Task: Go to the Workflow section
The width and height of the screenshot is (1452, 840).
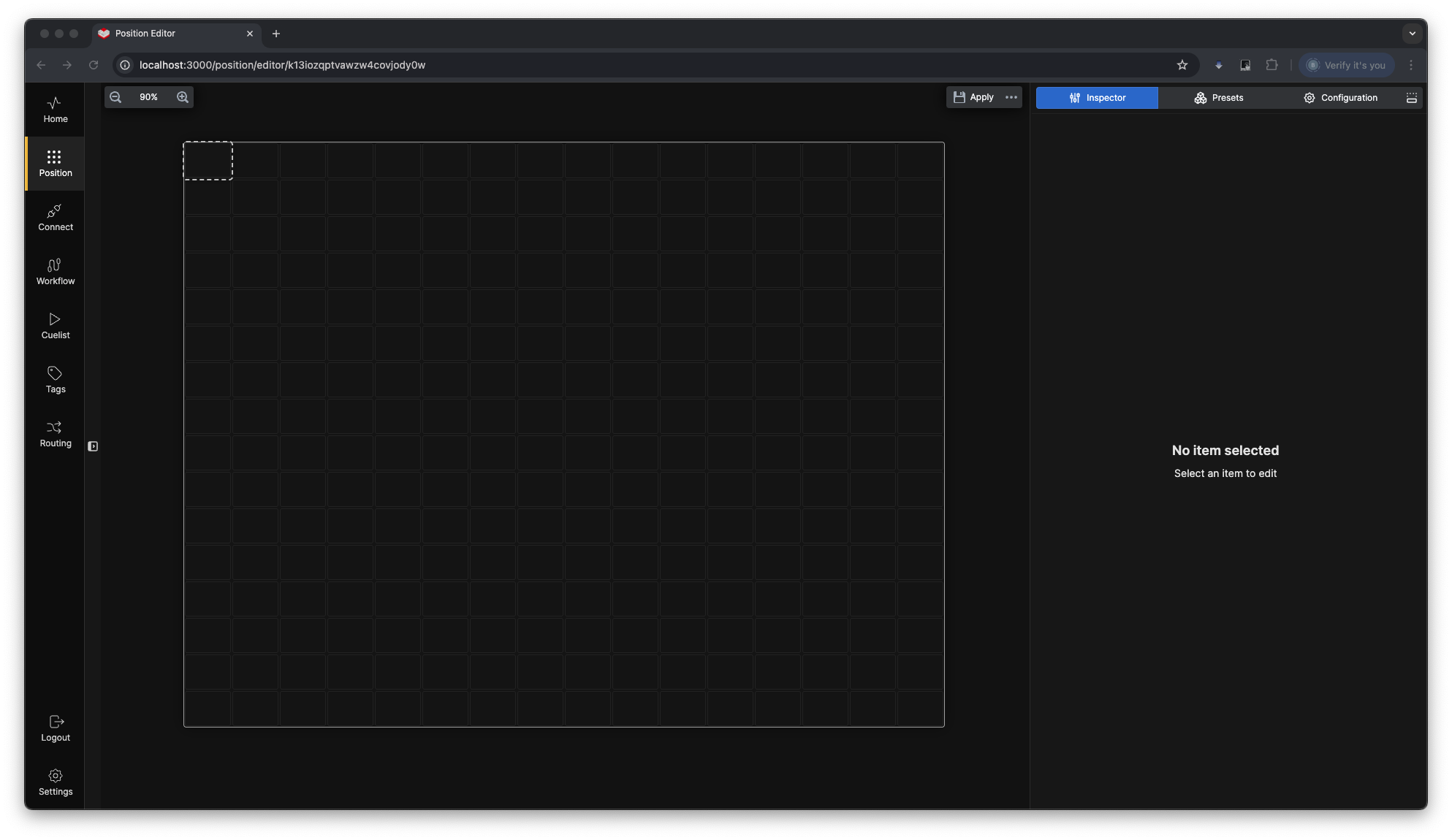Action: click(55, 272)
